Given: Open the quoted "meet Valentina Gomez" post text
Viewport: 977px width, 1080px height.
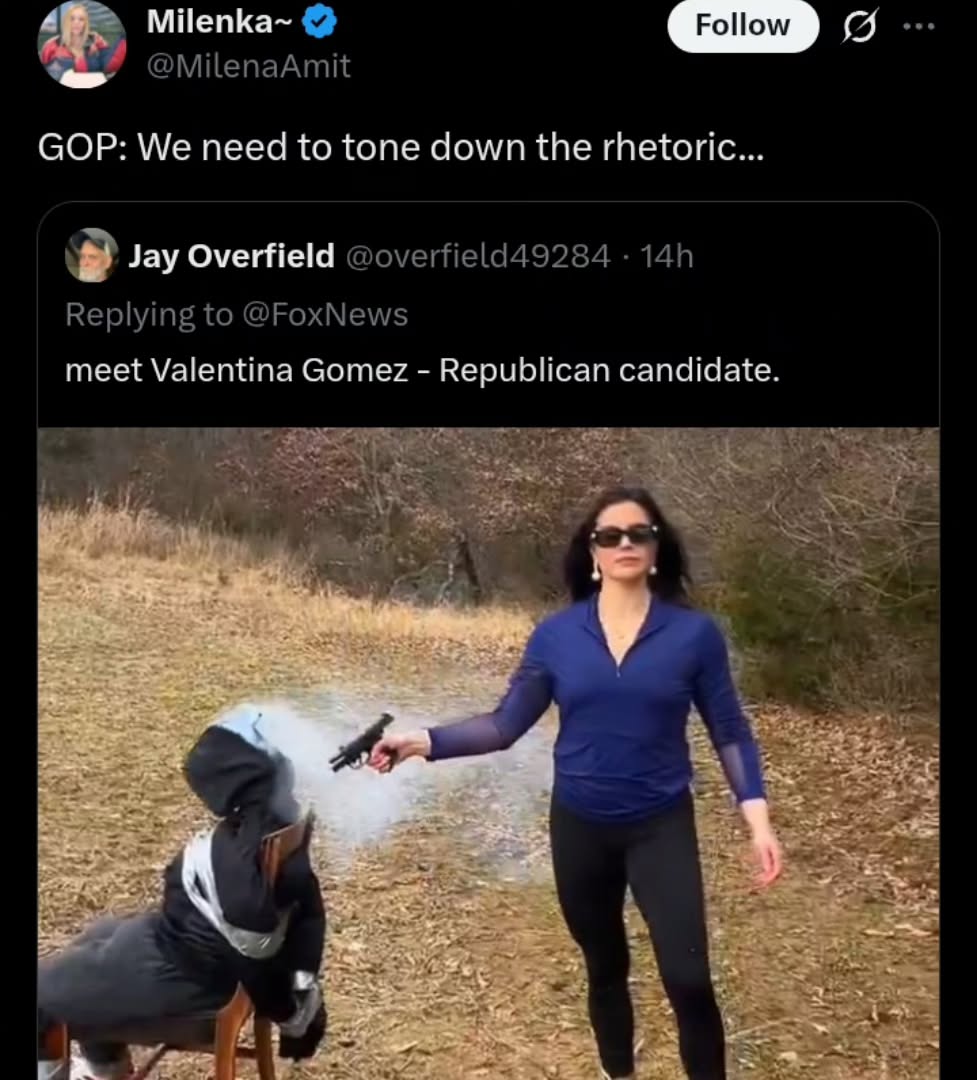Looking at the screenshot, I should (x=421, y=371).
